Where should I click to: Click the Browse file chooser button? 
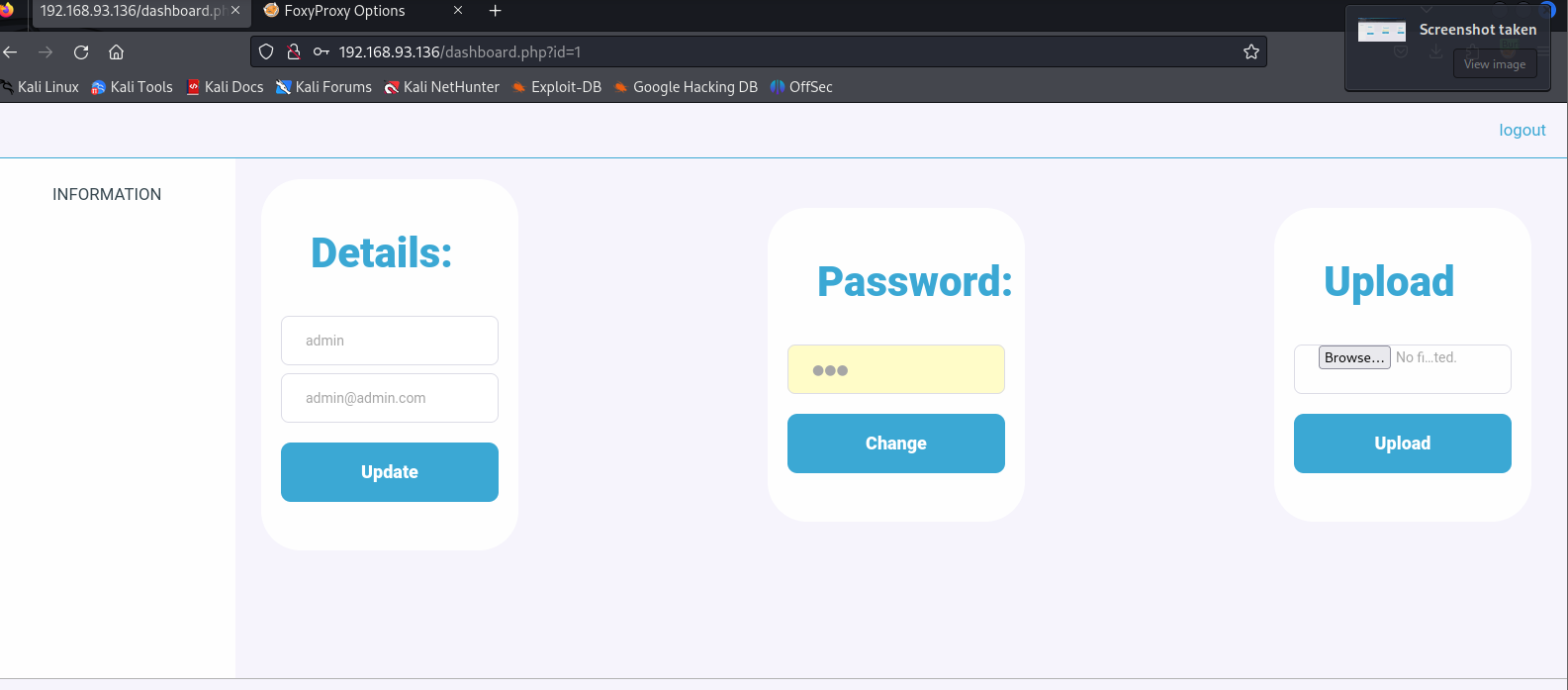[1354, 357]
